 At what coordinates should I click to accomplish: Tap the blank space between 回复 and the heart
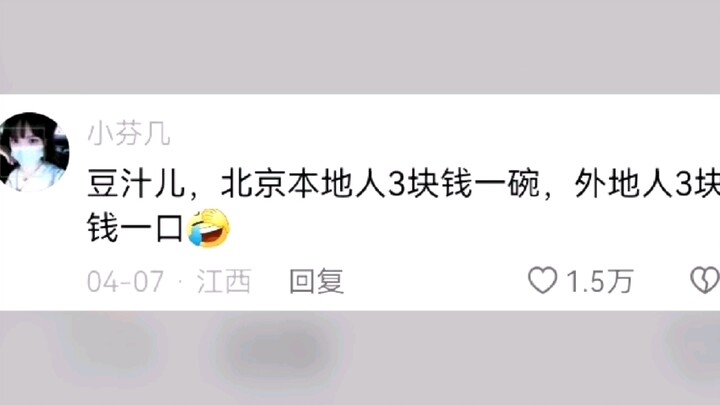[435, 281]
